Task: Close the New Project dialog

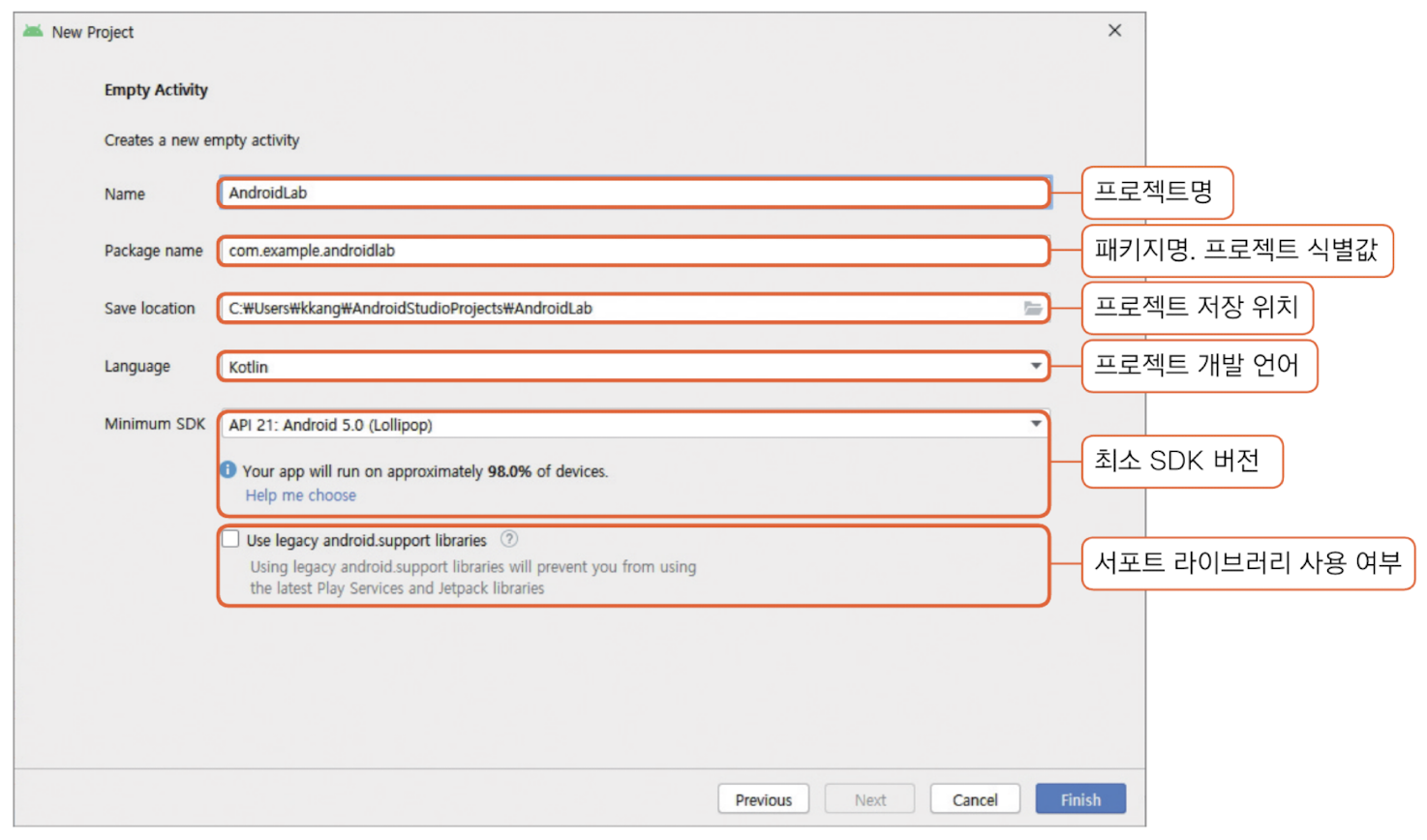Action: coord(1114,31)
